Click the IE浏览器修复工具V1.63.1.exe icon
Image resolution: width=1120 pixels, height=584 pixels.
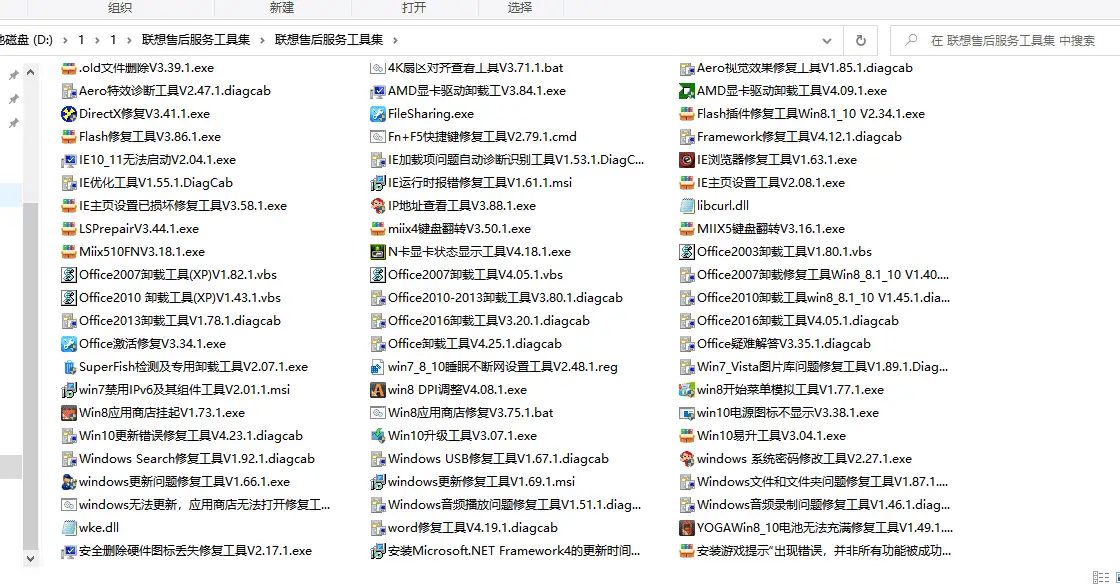click(687, 160)
